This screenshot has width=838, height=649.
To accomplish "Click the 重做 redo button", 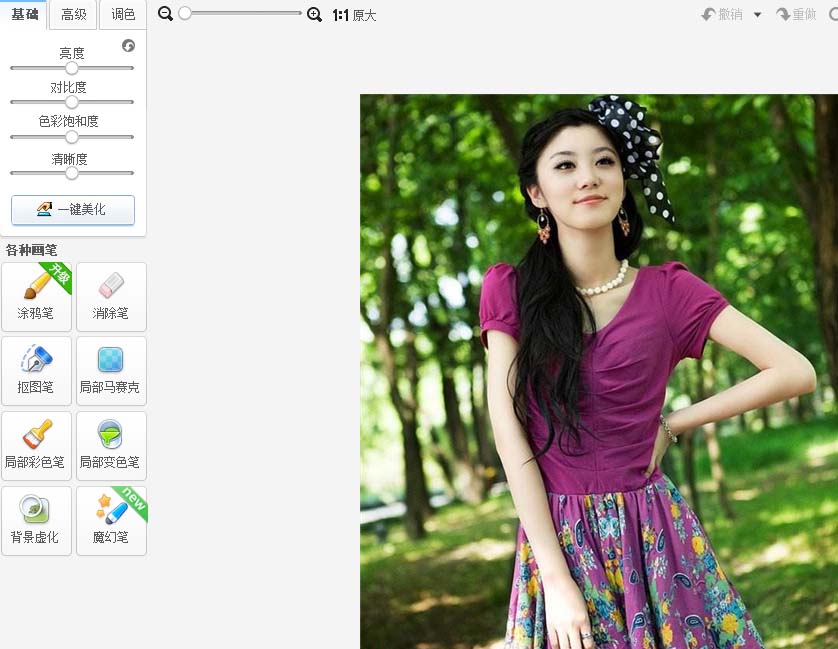I will point(796,14).
